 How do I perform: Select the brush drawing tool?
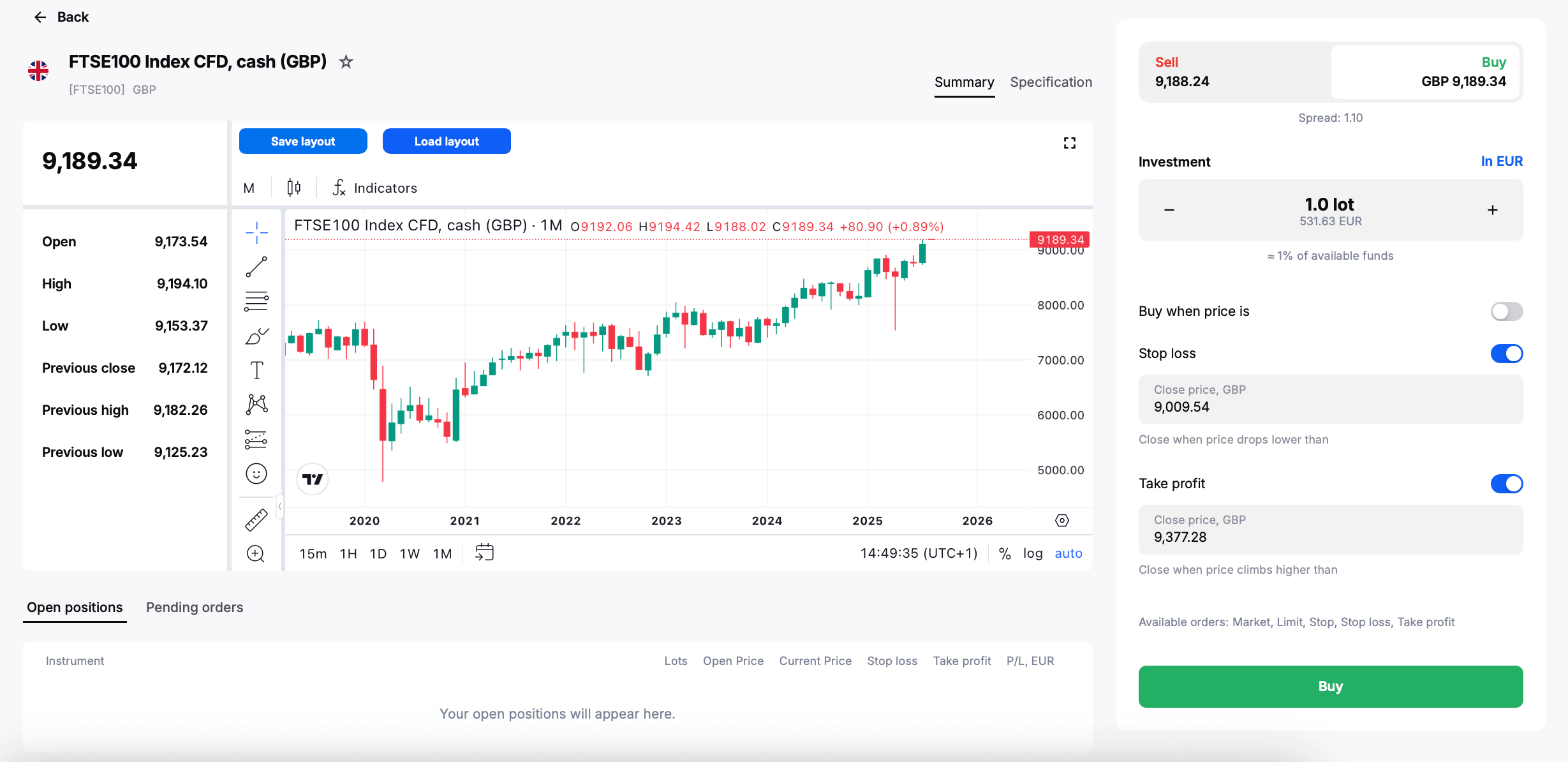pos(256,336)
